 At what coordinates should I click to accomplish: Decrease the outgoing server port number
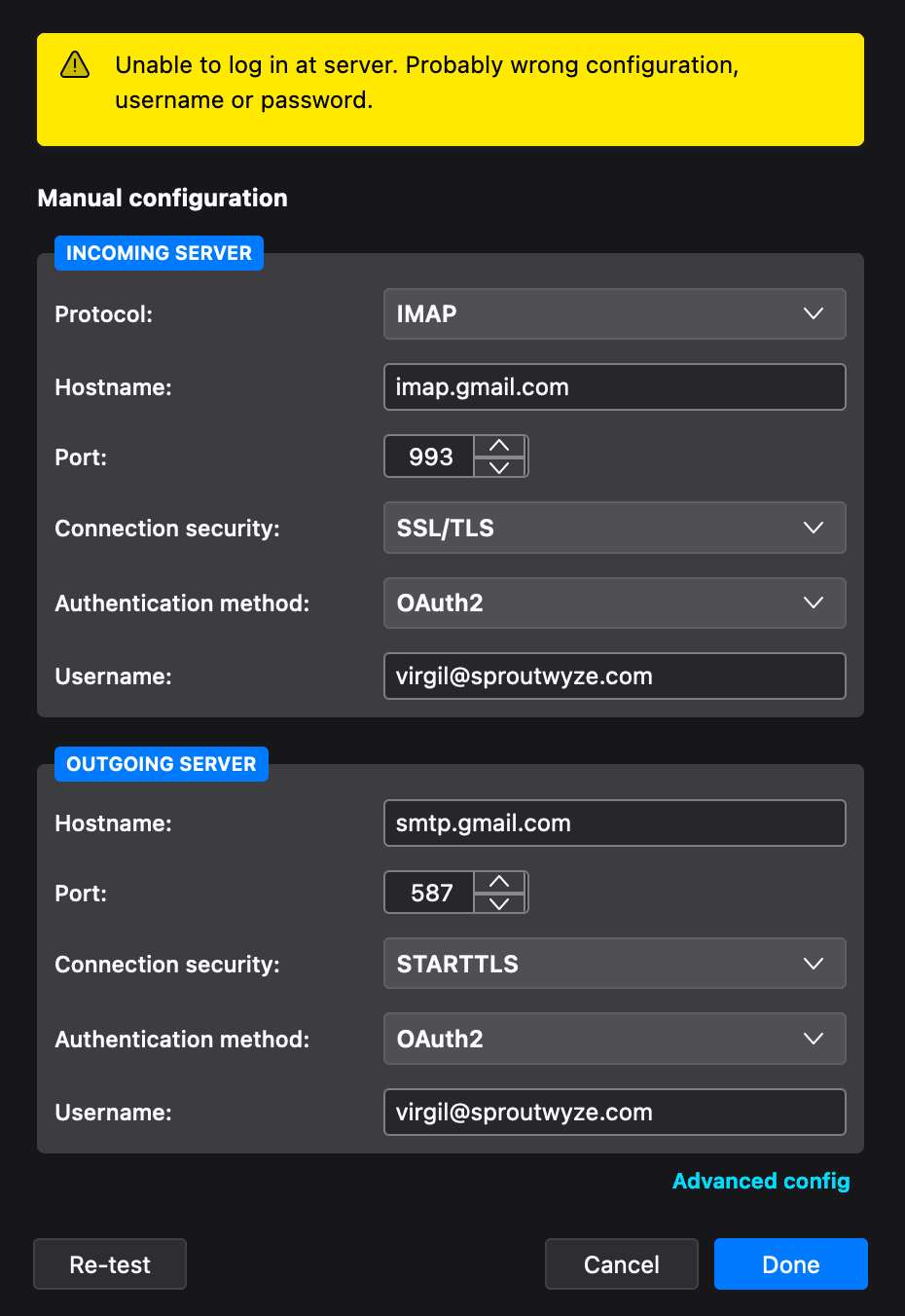pyautogui.click(x=499, y=903)
